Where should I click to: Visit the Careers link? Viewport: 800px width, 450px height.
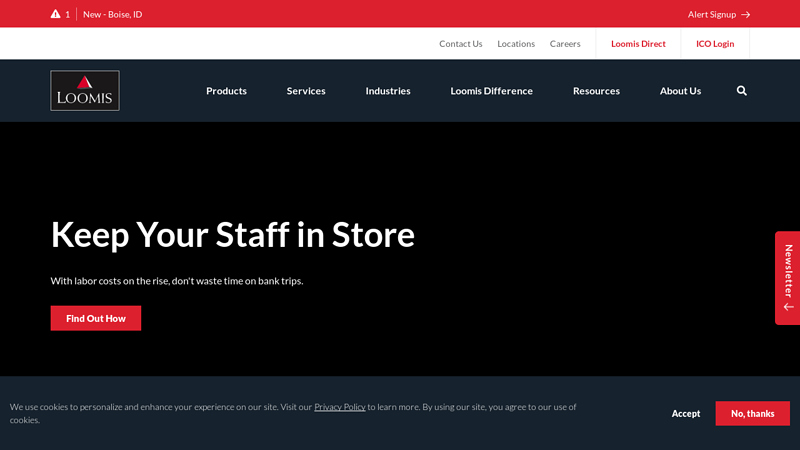click(565, 44)
